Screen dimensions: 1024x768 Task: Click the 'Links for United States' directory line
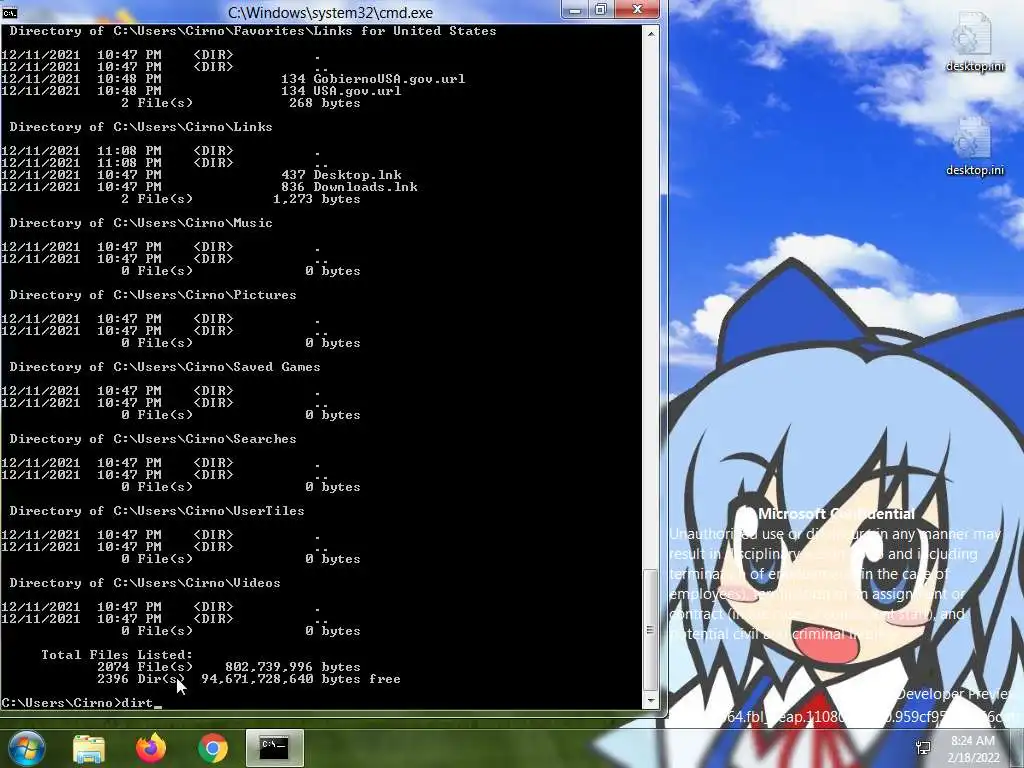coord(253,31)
